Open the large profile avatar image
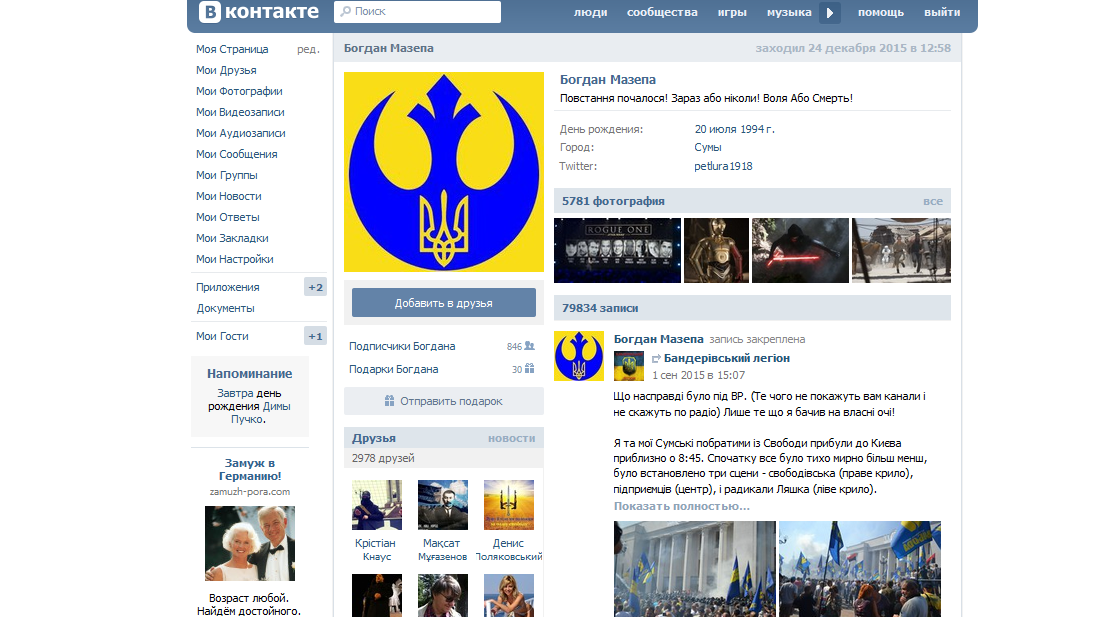 point(444,172)
